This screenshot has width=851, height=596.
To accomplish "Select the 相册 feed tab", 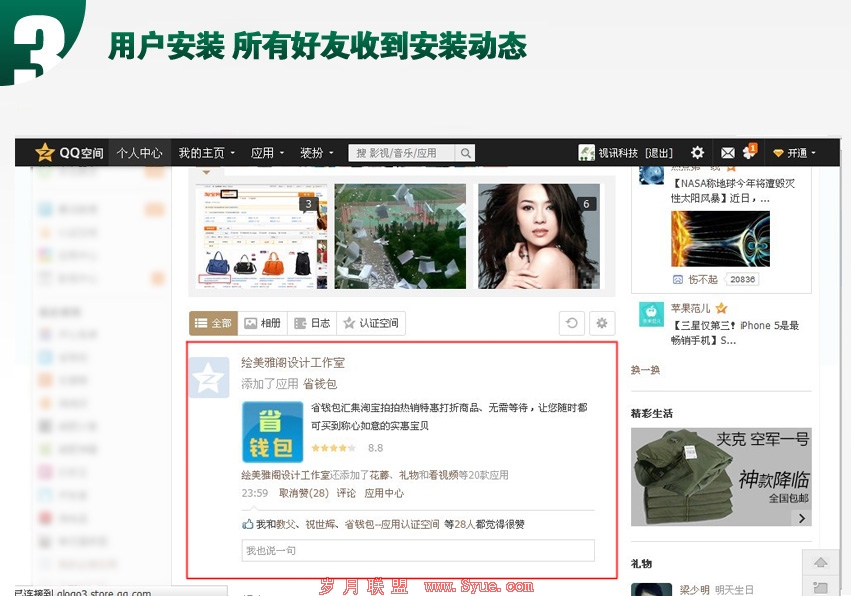I will pyautogui.click(x=263, y=323).
